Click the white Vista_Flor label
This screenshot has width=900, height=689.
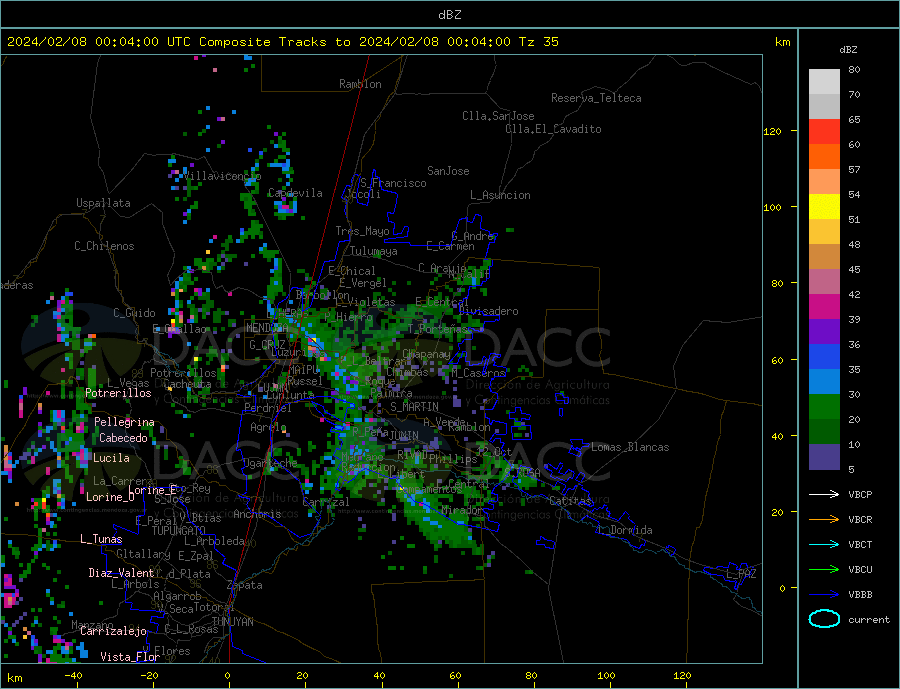coord(130,657)
